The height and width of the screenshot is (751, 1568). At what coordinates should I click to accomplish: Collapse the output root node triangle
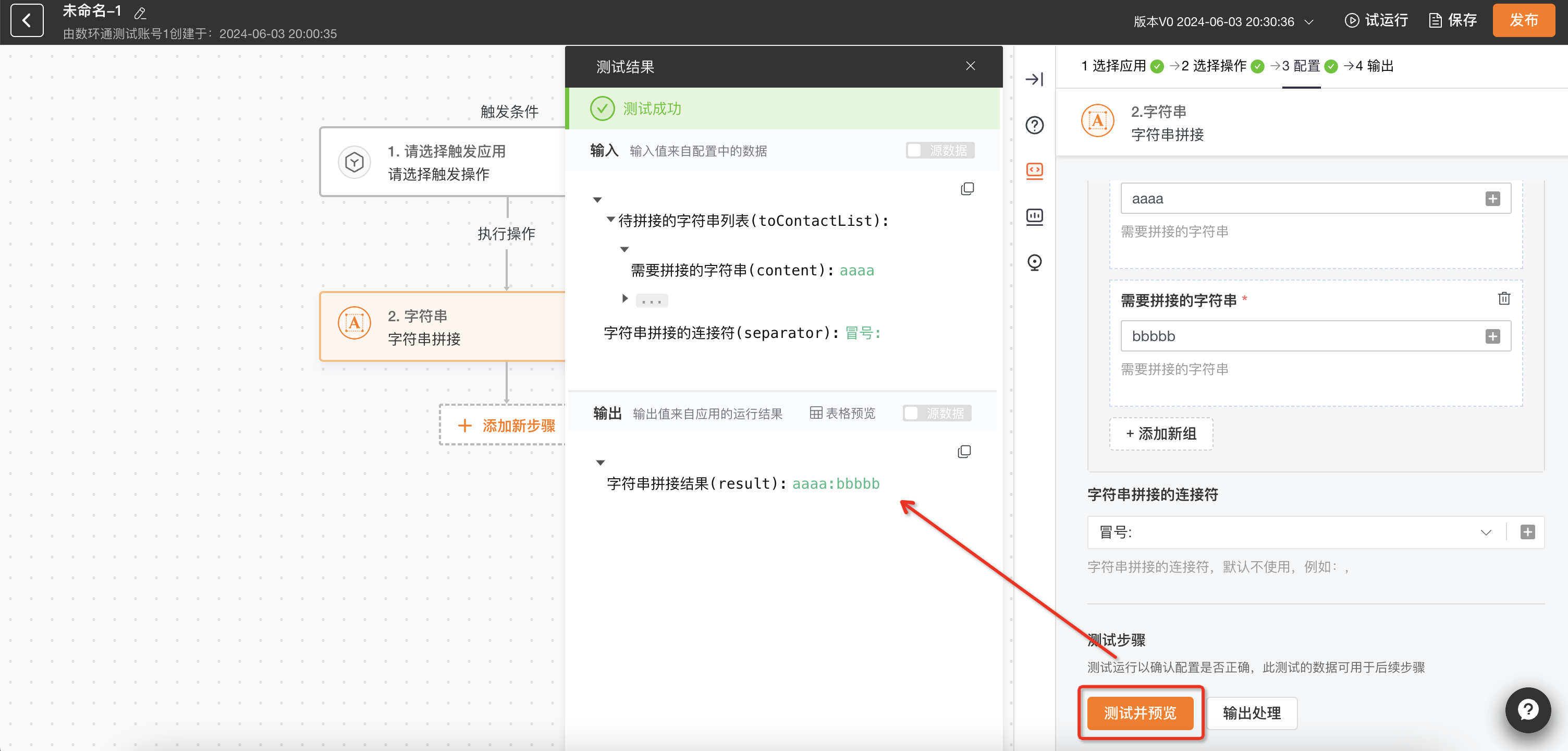(600, 463)
